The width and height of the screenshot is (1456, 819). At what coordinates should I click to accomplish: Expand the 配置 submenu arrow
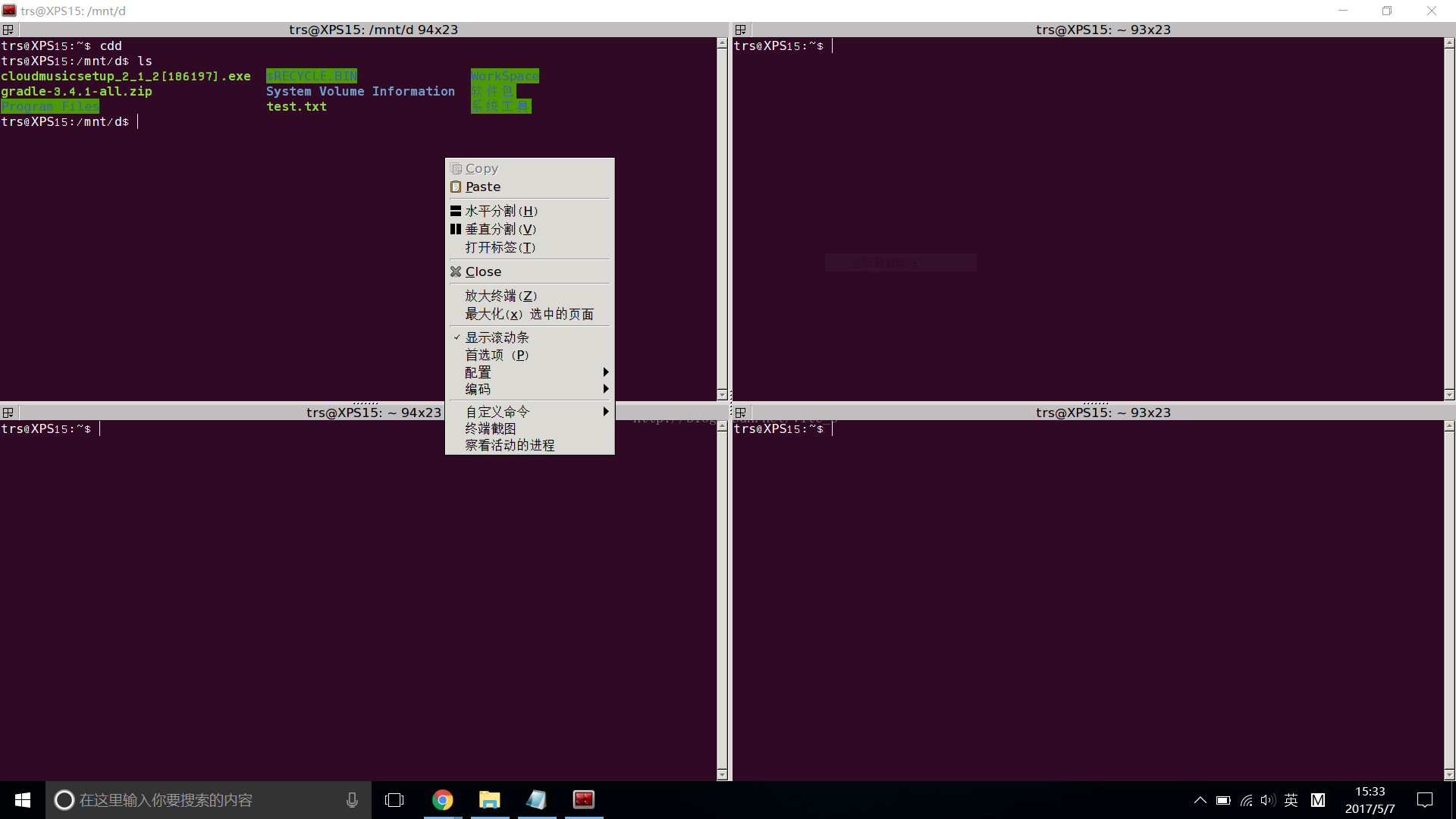coord(606,372)
